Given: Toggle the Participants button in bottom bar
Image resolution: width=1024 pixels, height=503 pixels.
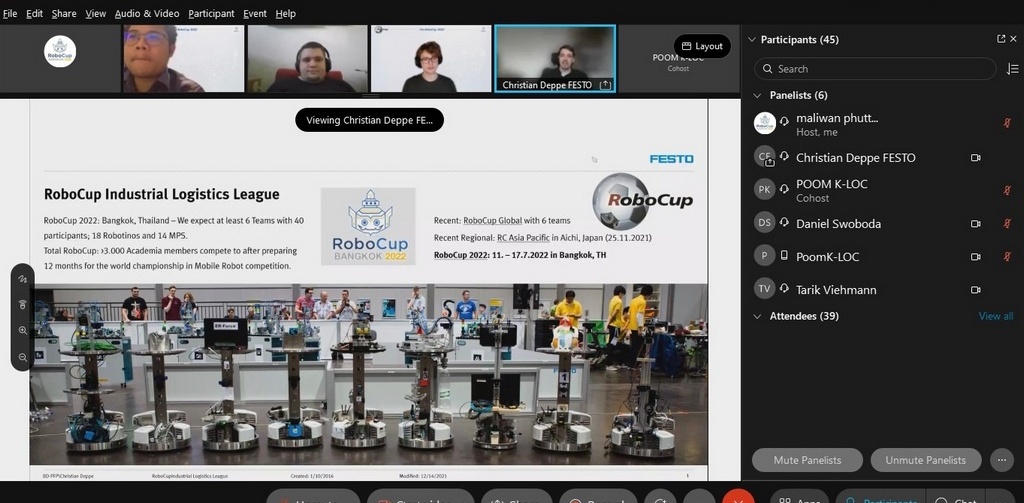Looking at the screenshot, I should tap(879, 499).
